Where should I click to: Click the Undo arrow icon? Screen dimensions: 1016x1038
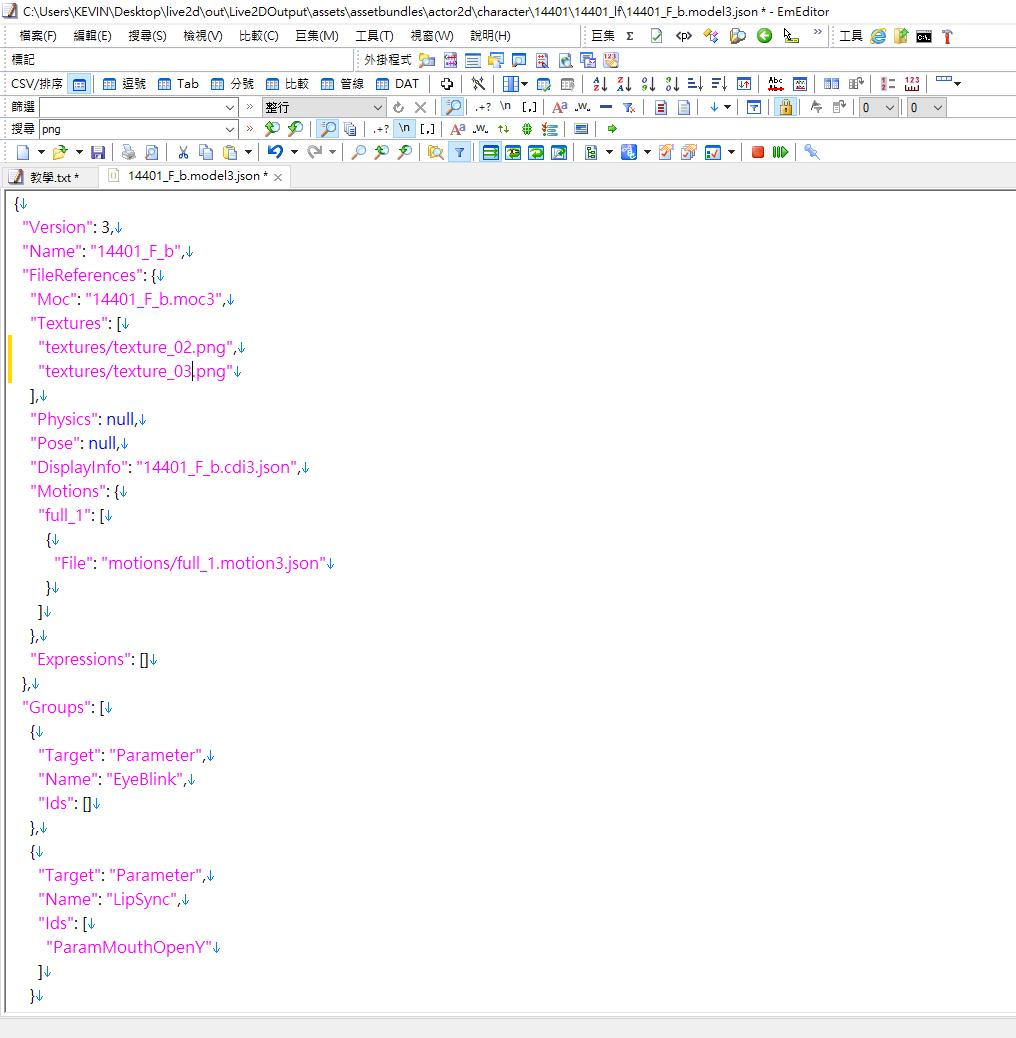click(x=275, y=152)
